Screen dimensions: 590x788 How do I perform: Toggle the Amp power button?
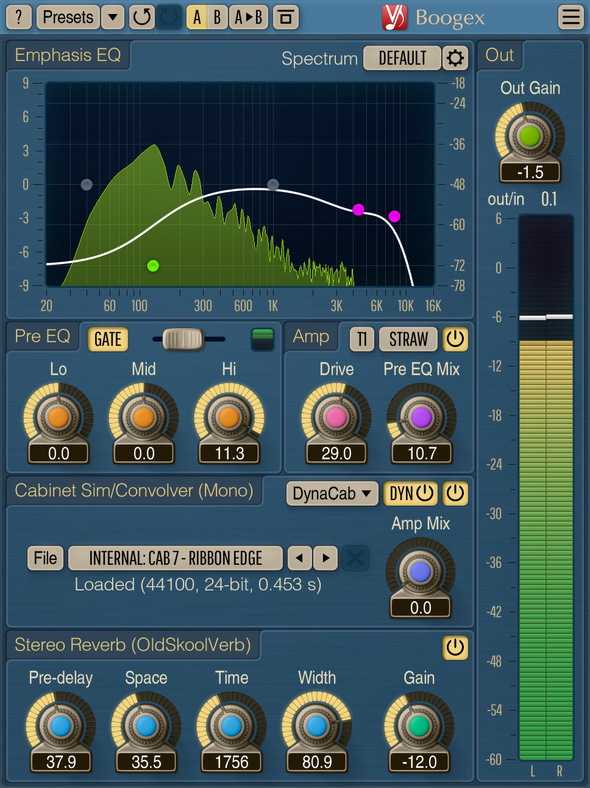[455, 339]
